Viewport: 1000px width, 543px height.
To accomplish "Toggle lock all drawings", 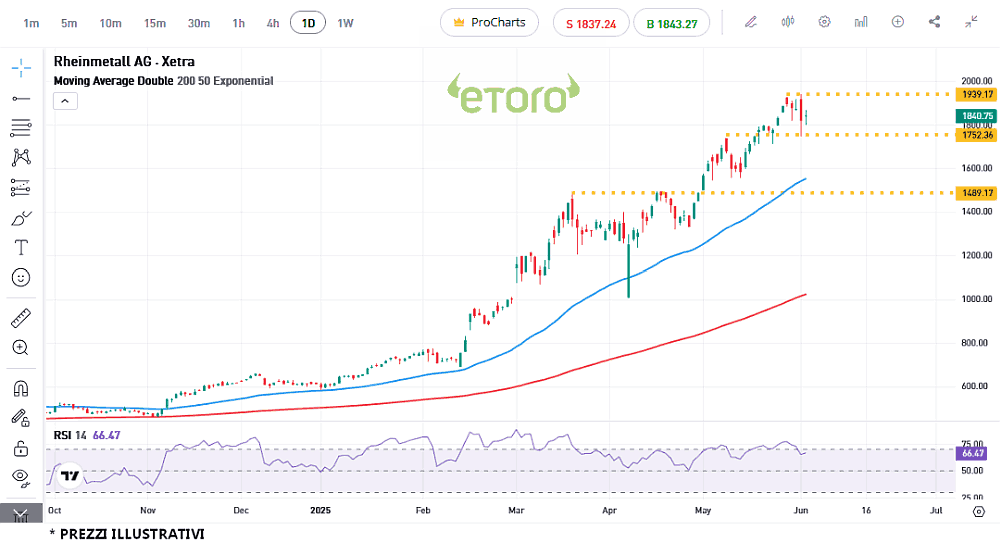I will (21, 449).
